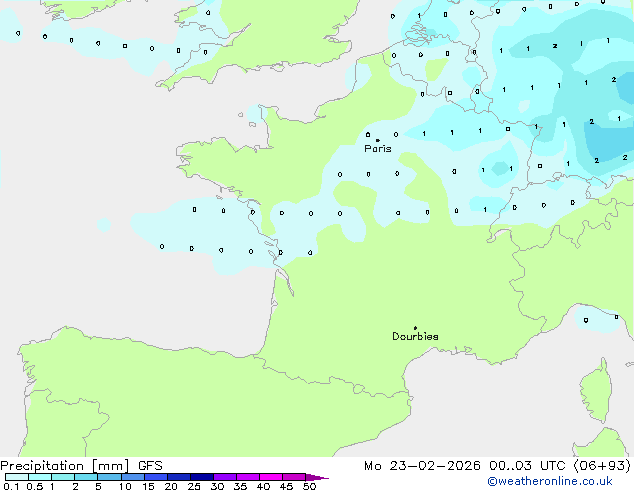Select the Paris city dot marker

378,140
